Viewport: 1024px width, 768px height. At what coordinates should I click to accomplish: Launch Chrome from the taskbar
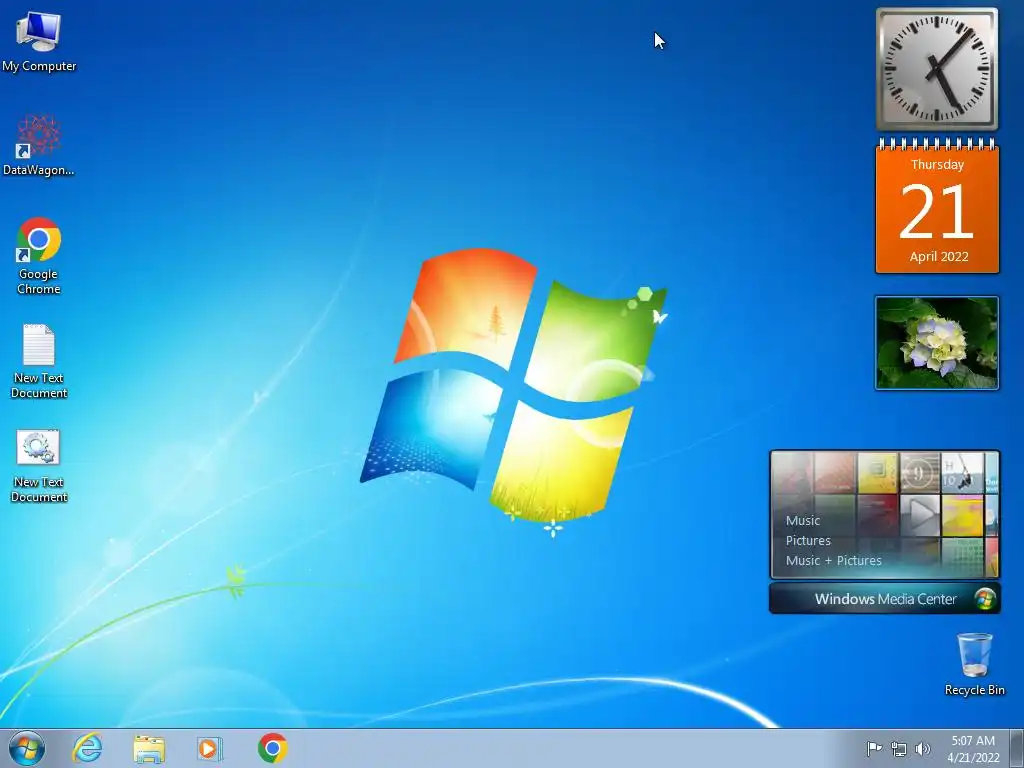click(x=272, y=748)
